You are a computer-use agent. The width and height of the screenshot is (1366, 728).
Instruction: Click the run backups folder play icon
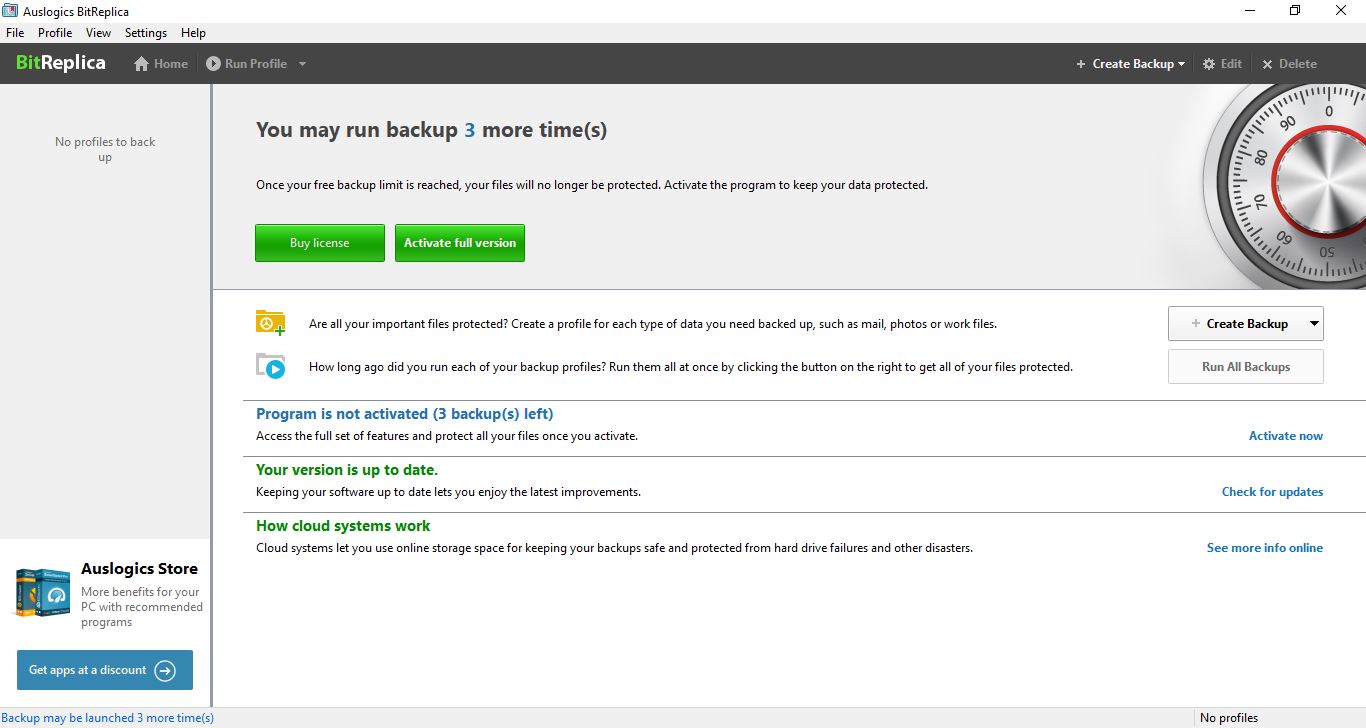pos(270,366)
